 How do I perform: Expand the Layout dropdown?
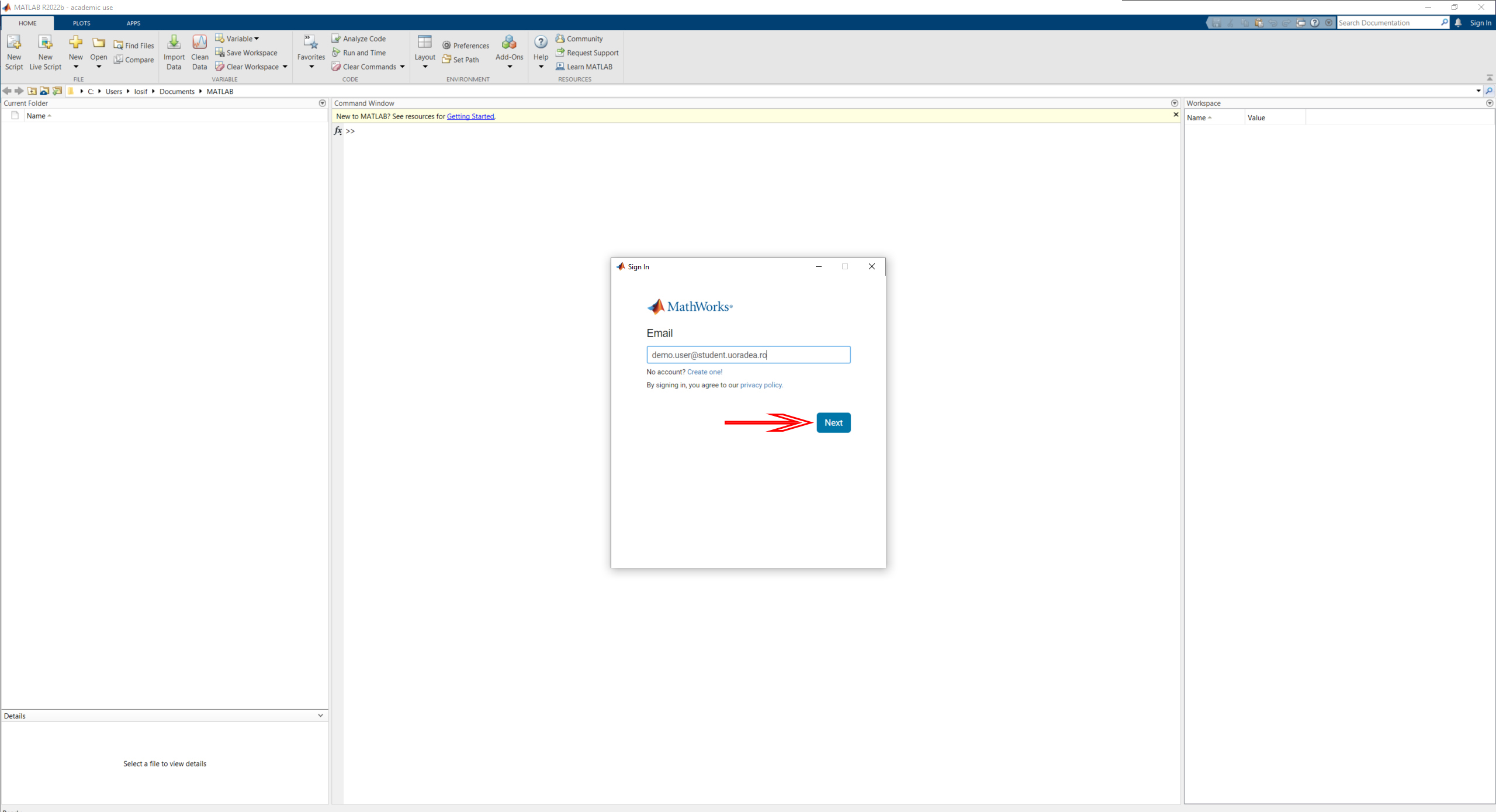coord(425,67)
